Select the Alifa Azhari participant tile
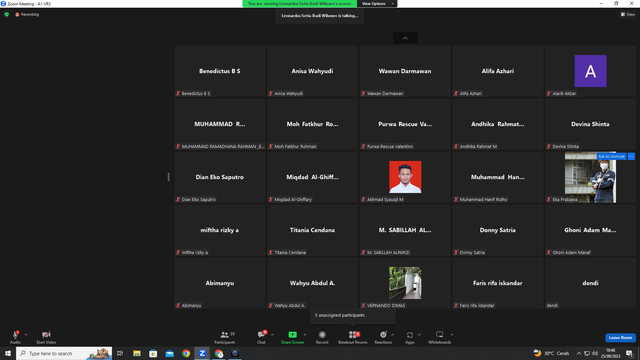The width and height of the screenshot is (640, 360). [x=498, y=71]
